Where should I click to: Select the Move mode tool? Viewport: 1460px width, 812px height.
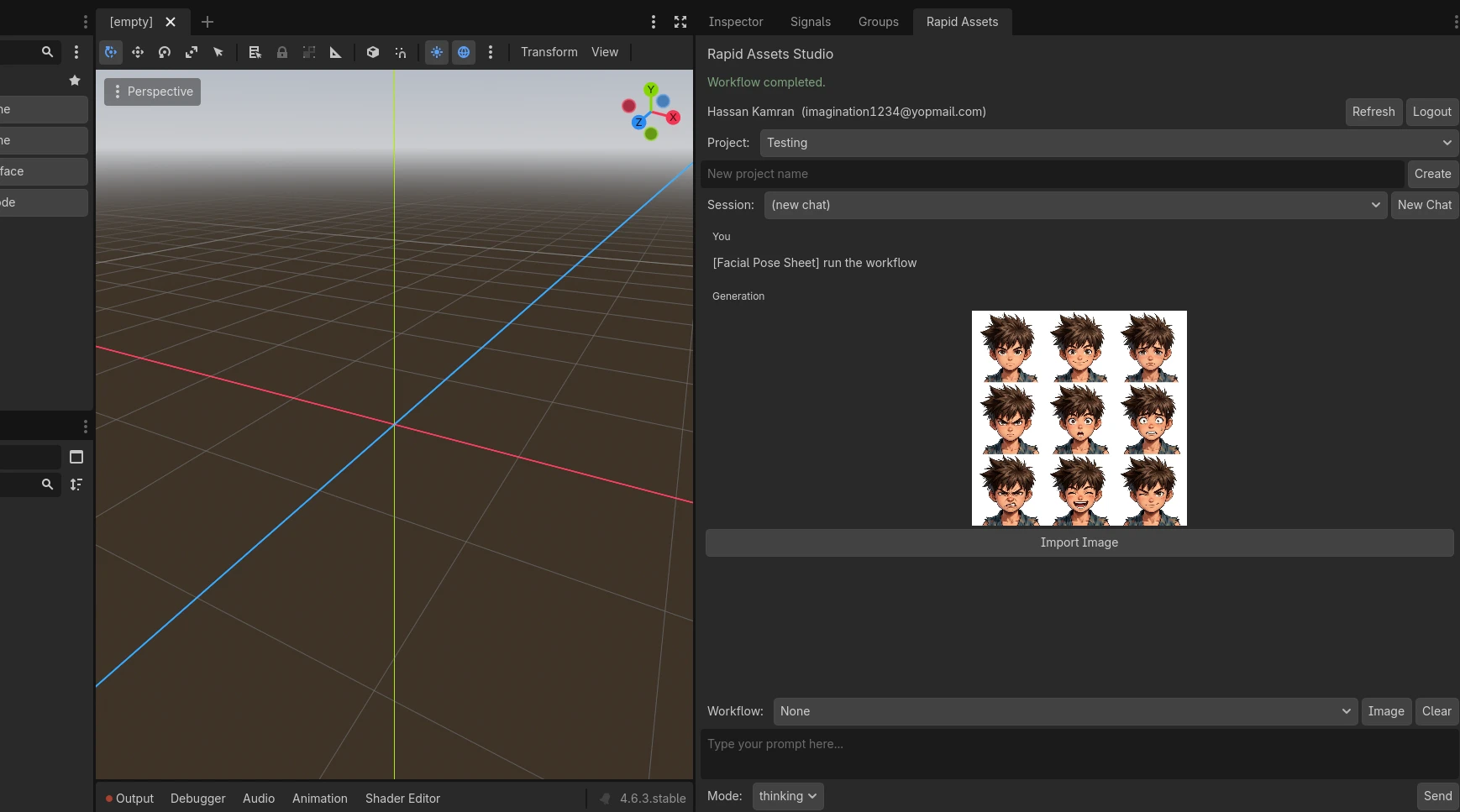click(x=138, y=52)
